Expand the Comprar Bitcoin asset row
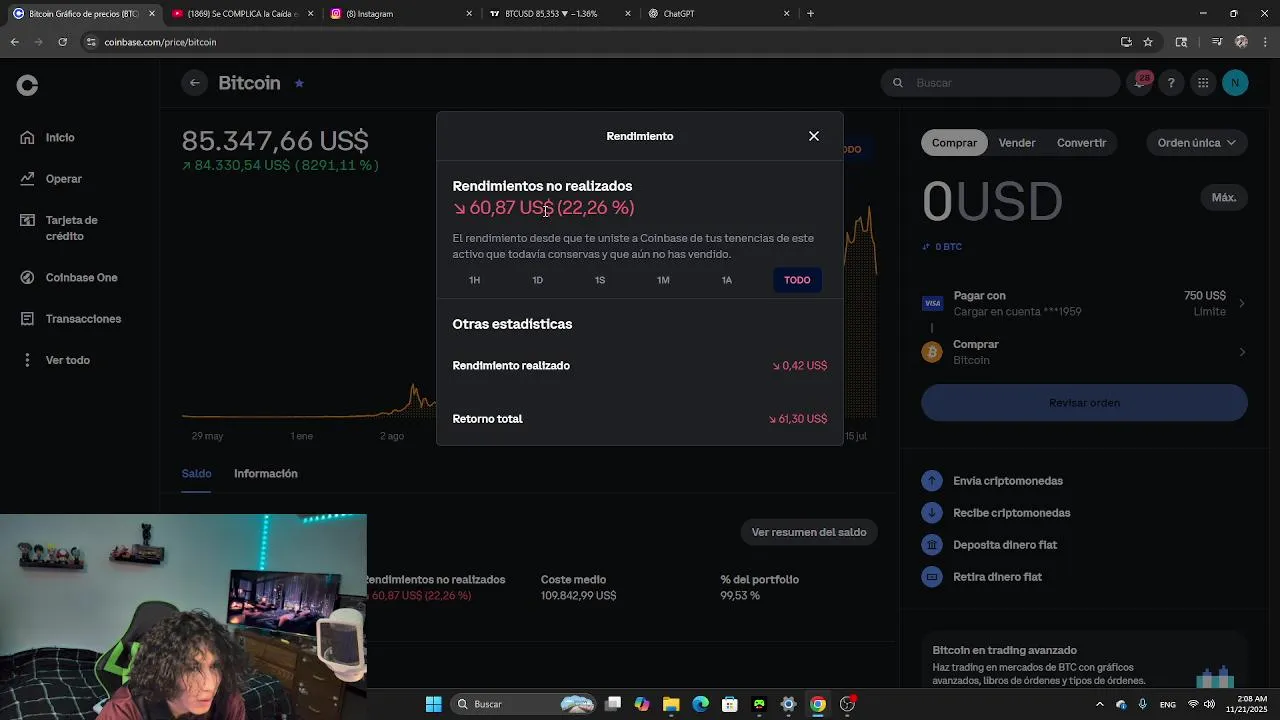This screenshot has width=1280, height=720. point(1084,352)
